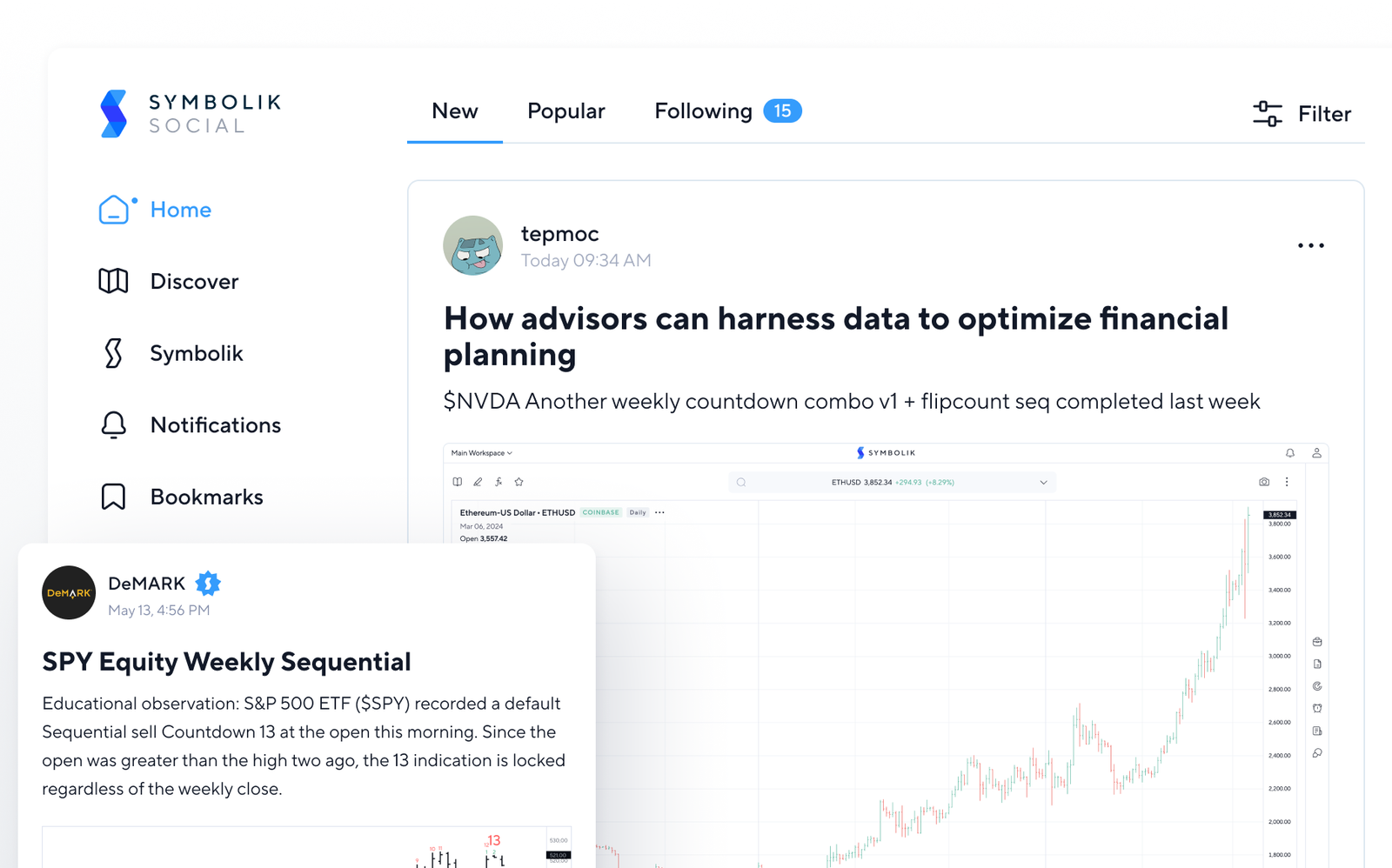Switch to the Following tab
1392x868 pixels.
pos(703,111)
